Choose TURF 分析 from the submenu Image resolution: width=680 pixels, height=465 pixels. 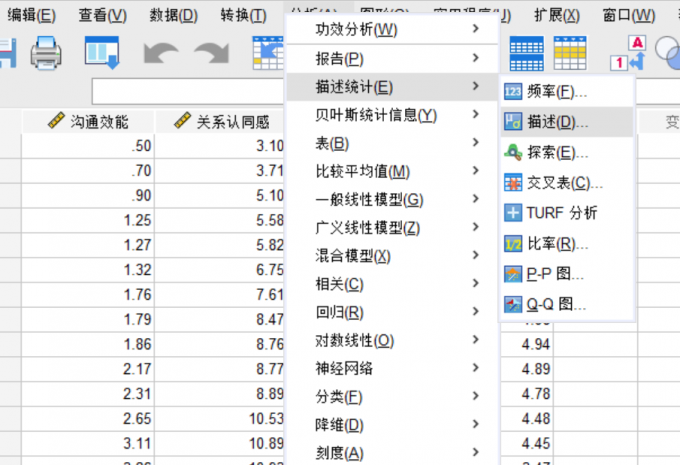click(567, 213)
